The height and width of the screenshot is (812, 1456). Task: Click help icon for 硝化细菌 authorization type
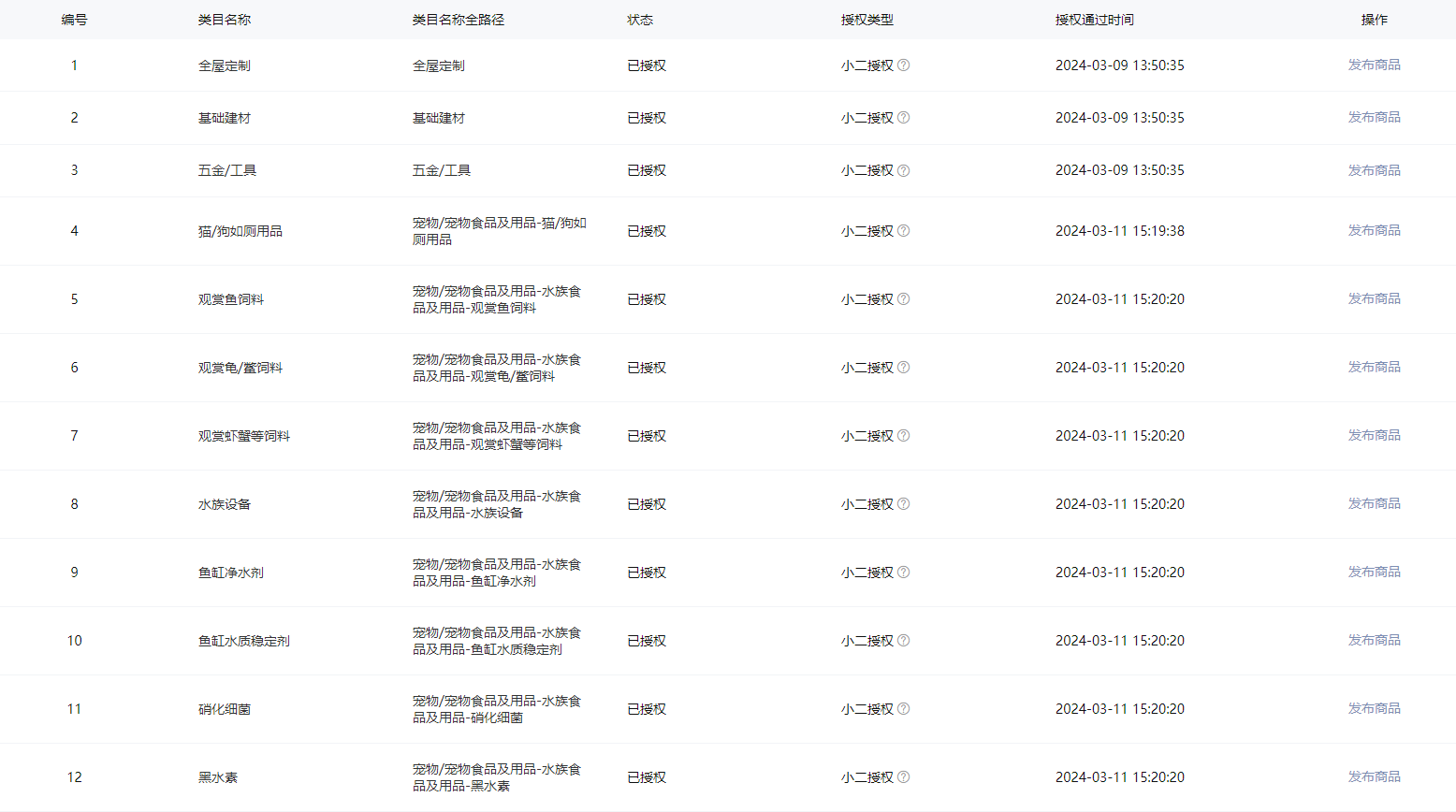click(x=903, y=709)
